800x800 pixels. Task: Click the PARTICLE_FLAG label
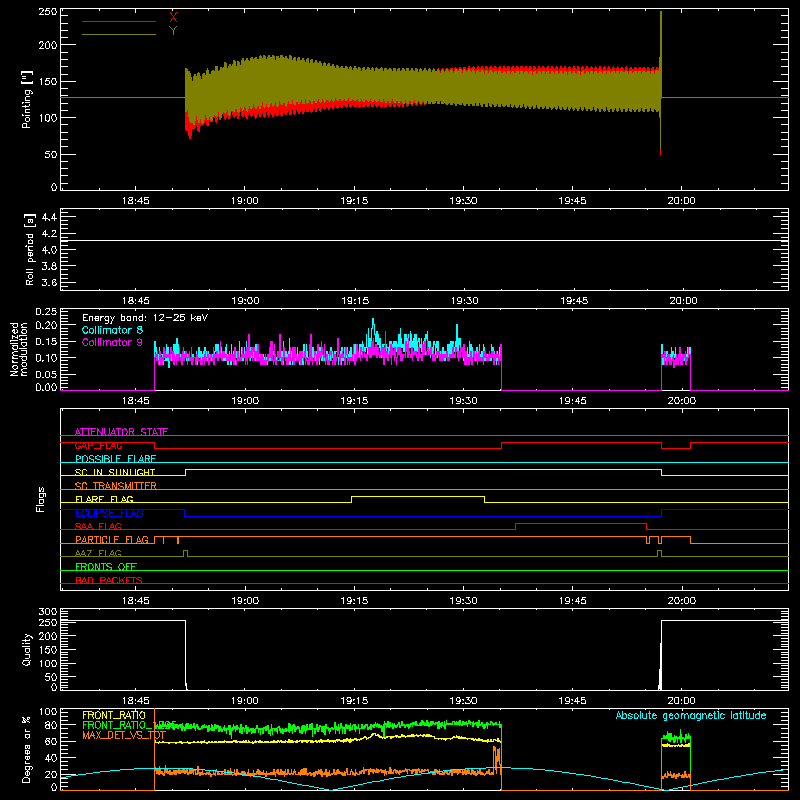tap(112, 540)
